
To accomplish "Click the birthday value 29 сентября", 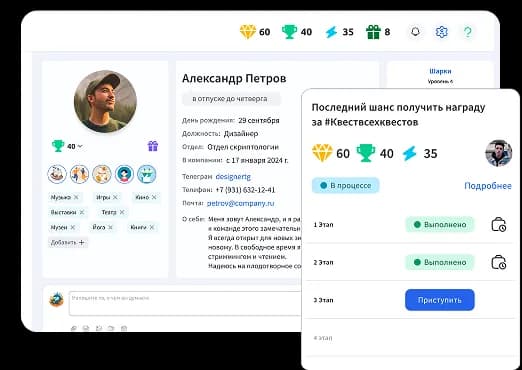I will (259, 120).
